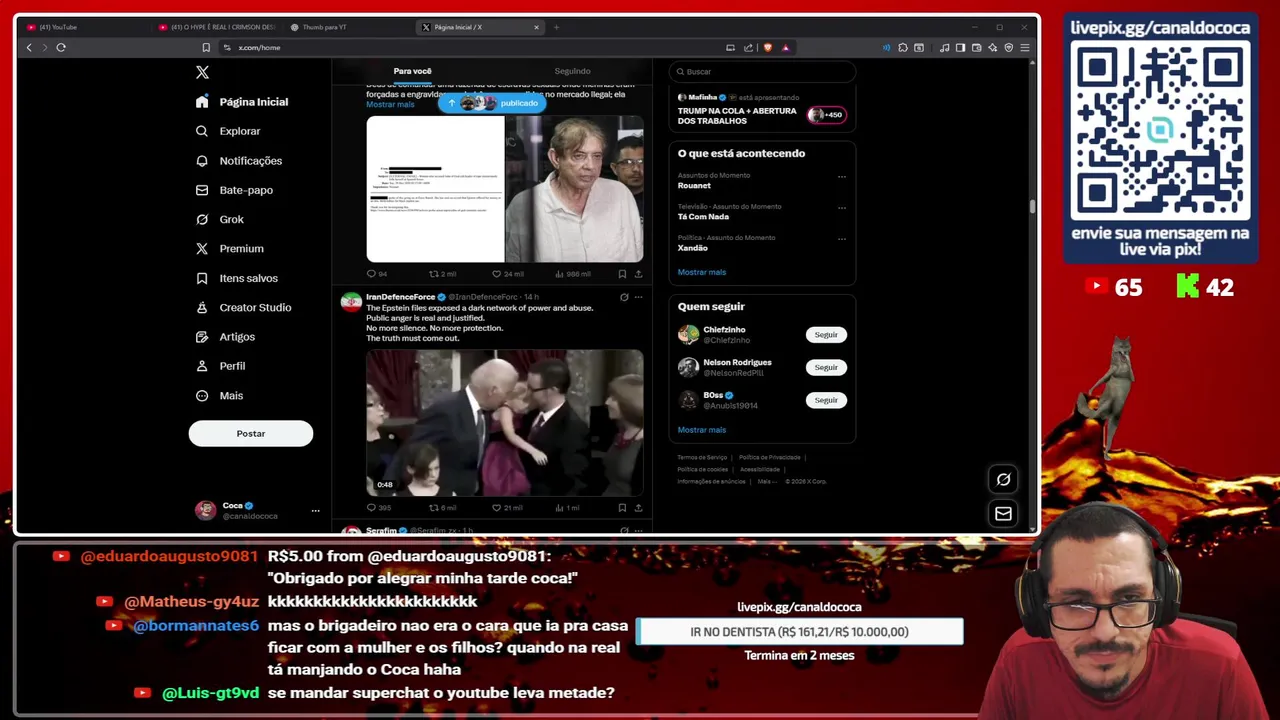Like the post with 24 mil likes
This screenshot has width=1280, height=720.
click(x=508, y=274)
